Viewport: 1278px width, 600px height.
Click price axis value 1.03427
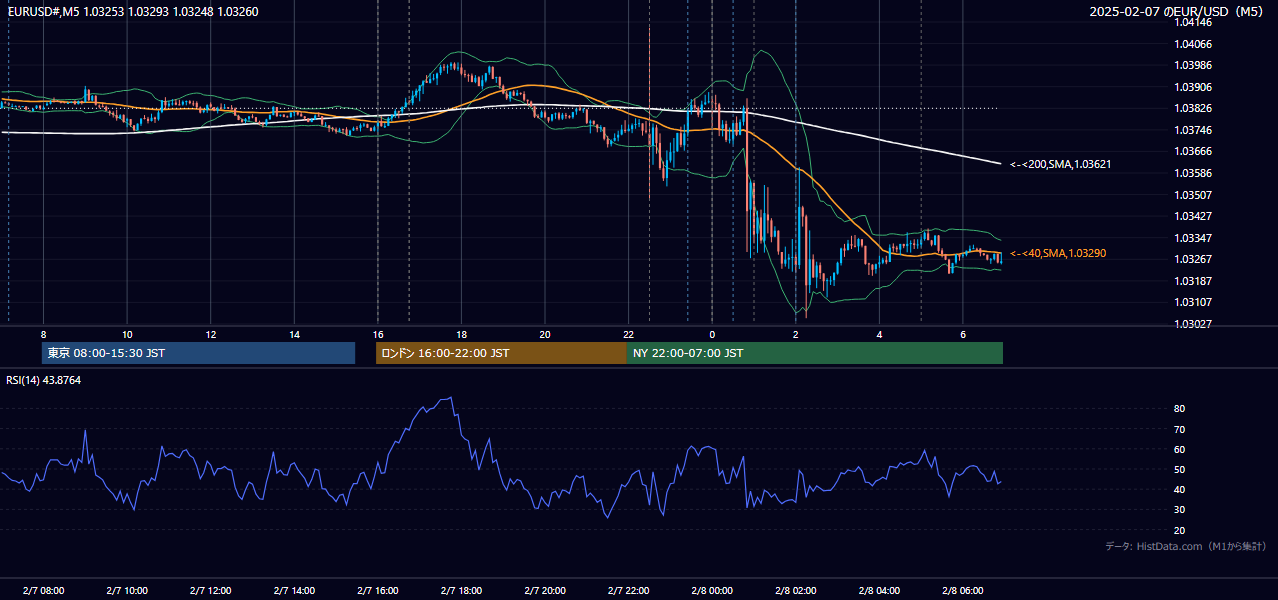click(1195, 216)
